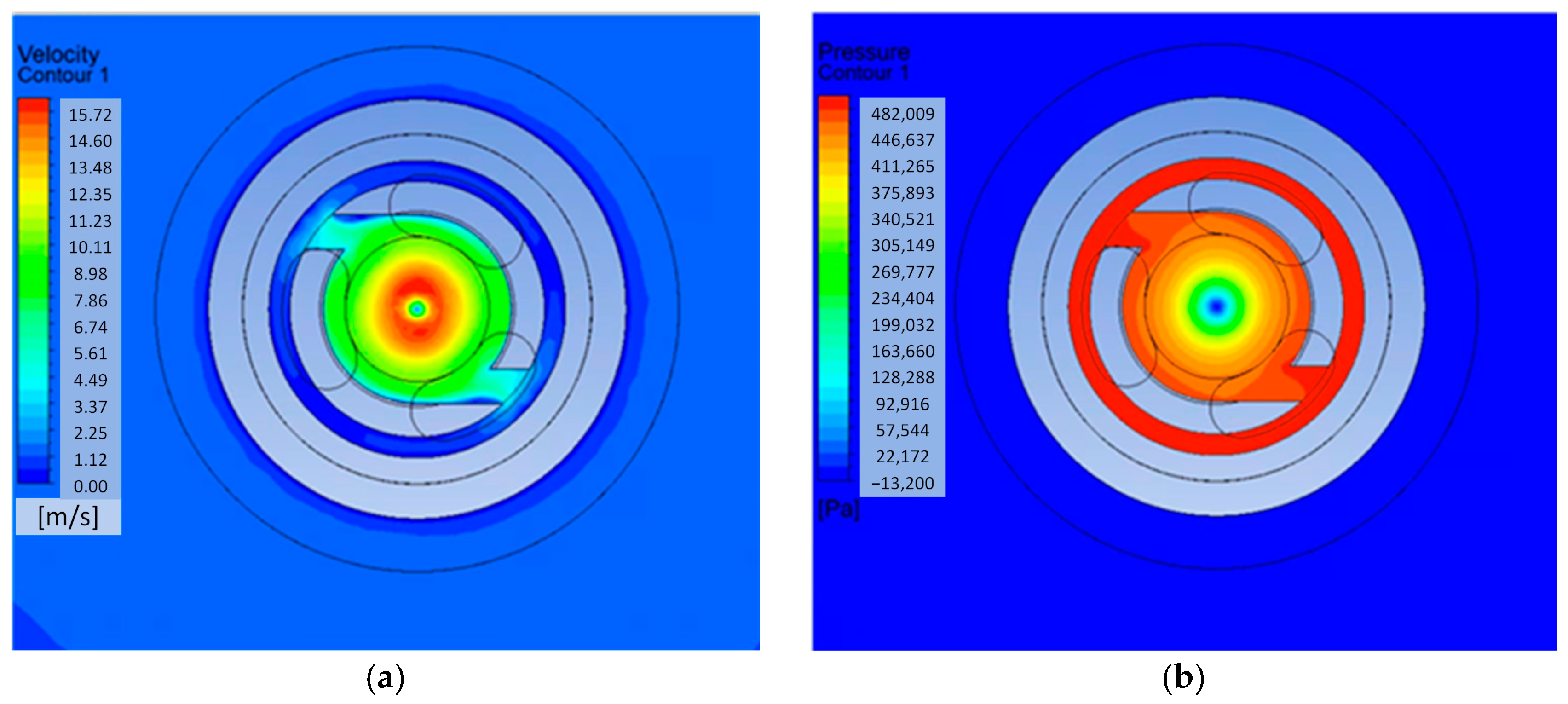The width and height of the screenshot is (1568, 704).
Task: Click the velocity contour vortex center
Action: pyautogui.click(x=417, y=309)
